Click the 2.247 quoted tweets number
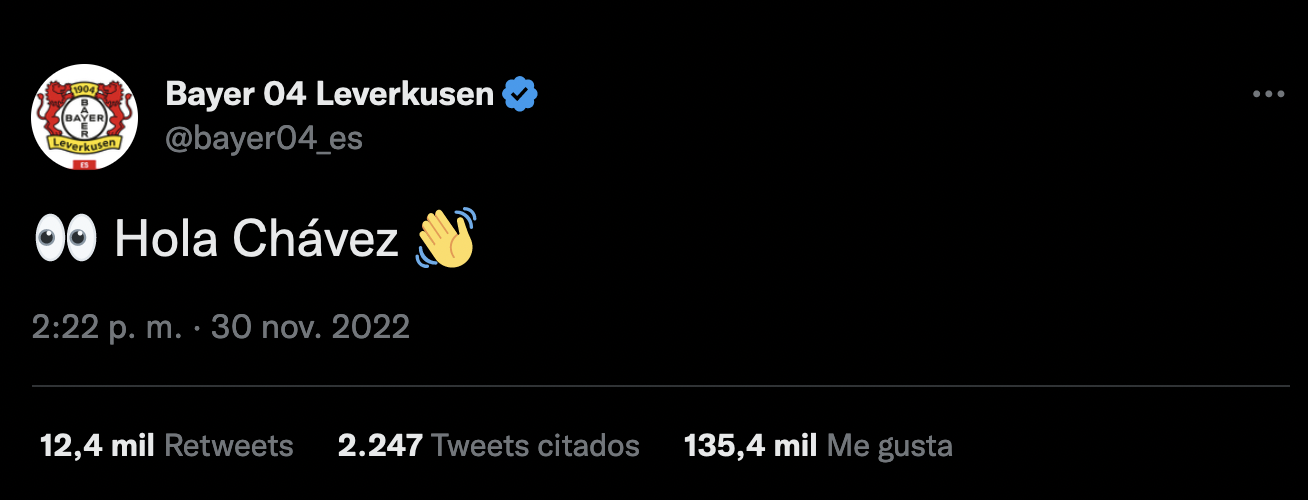This screenshot has width=1308, height=500. [380, 445]
